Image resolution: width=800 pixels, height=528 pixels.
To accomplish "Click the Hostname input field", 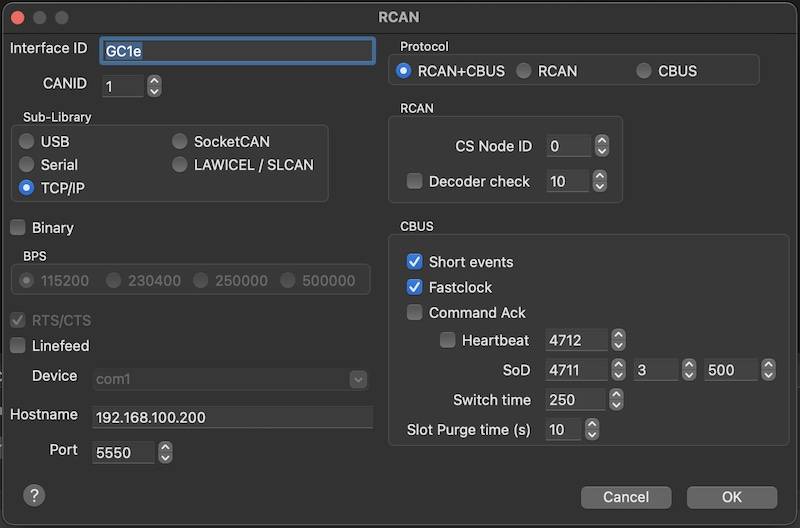I will [232, 417].
